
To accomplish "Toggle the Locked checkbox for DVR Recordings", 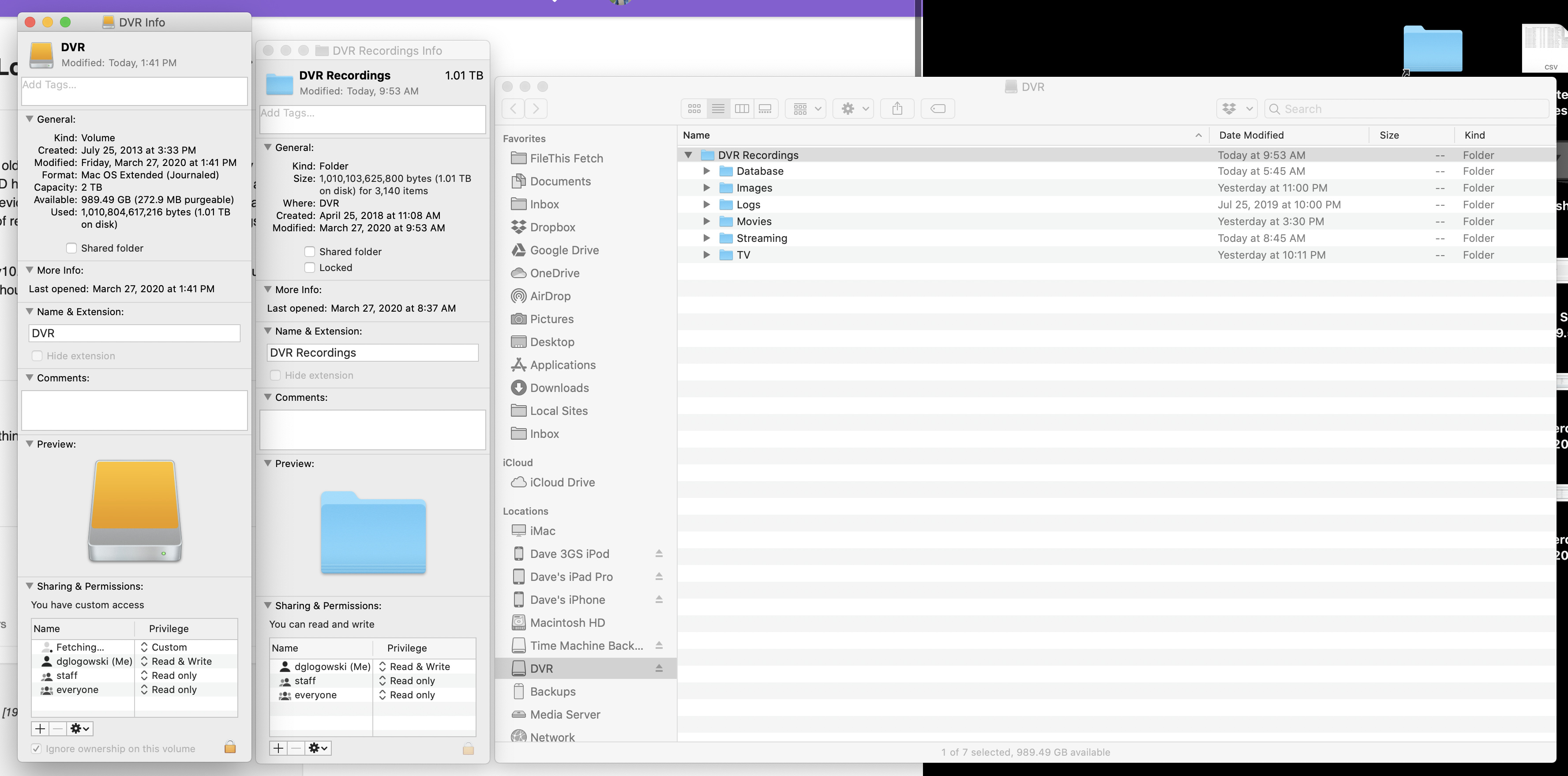I will click(310, 267).
